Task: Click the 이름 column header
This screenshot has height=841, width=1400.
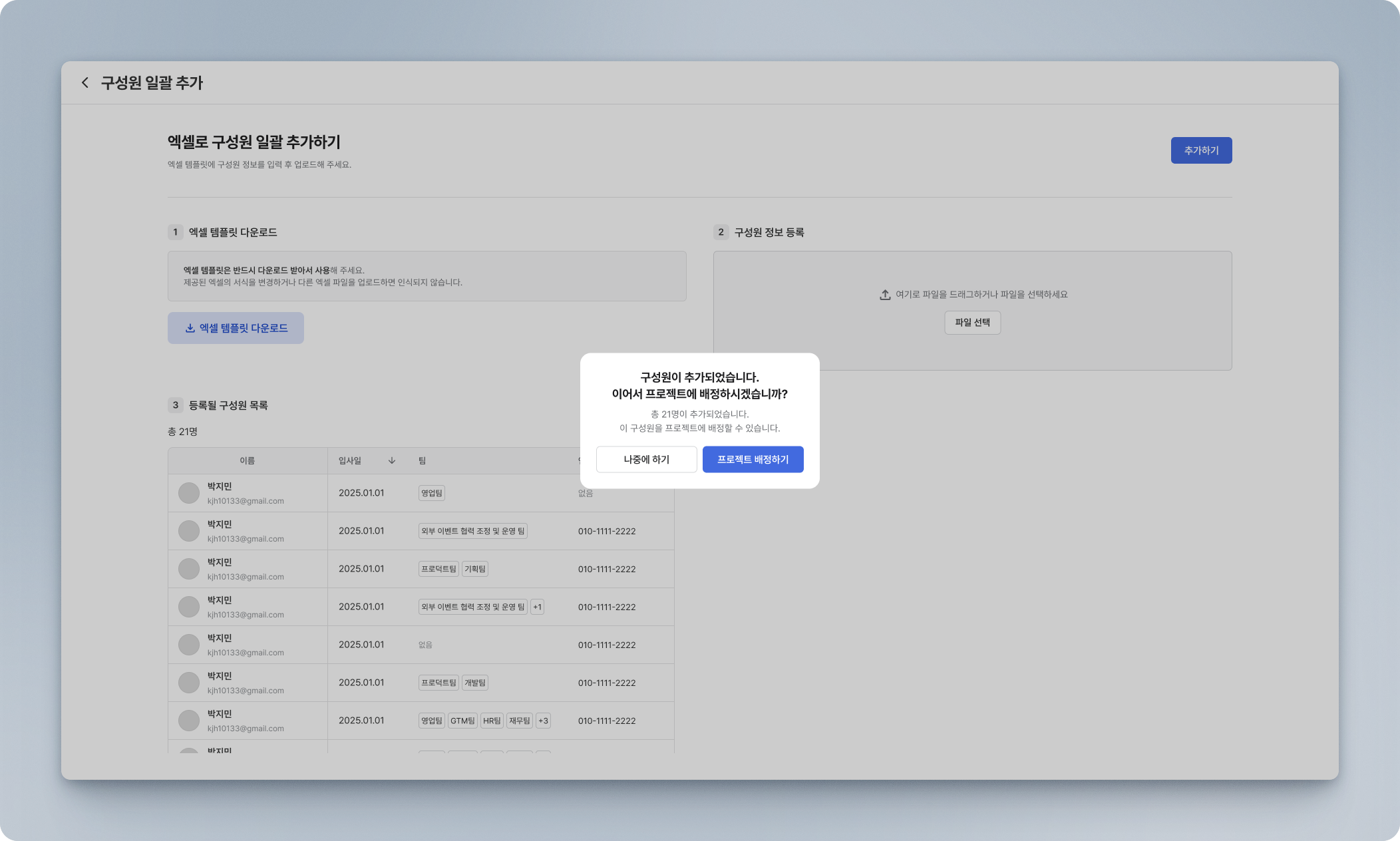Action: [247, 460]
